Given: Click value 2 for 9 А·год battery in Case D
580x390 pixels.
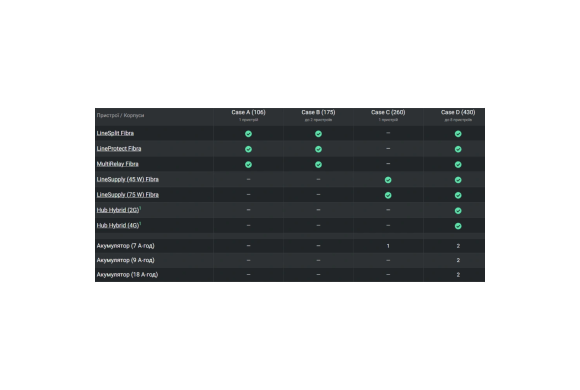Looking at the screenshot, I should [458, 260].
